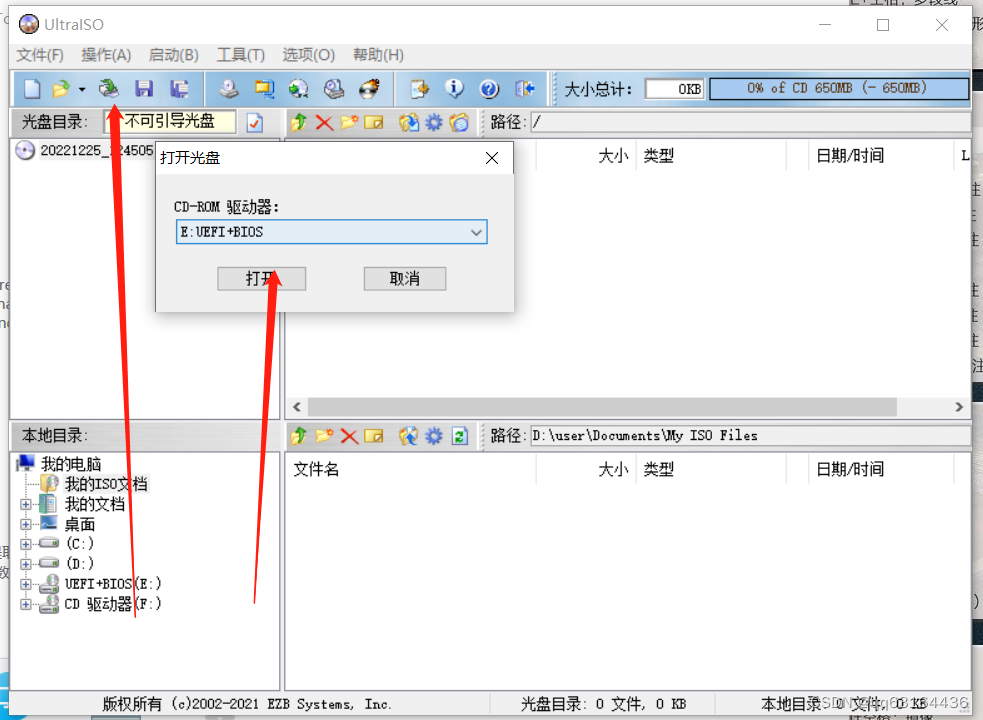Click the rename icon in disc directory toolbar
This screenshot has width=983, height=720.
374,122
